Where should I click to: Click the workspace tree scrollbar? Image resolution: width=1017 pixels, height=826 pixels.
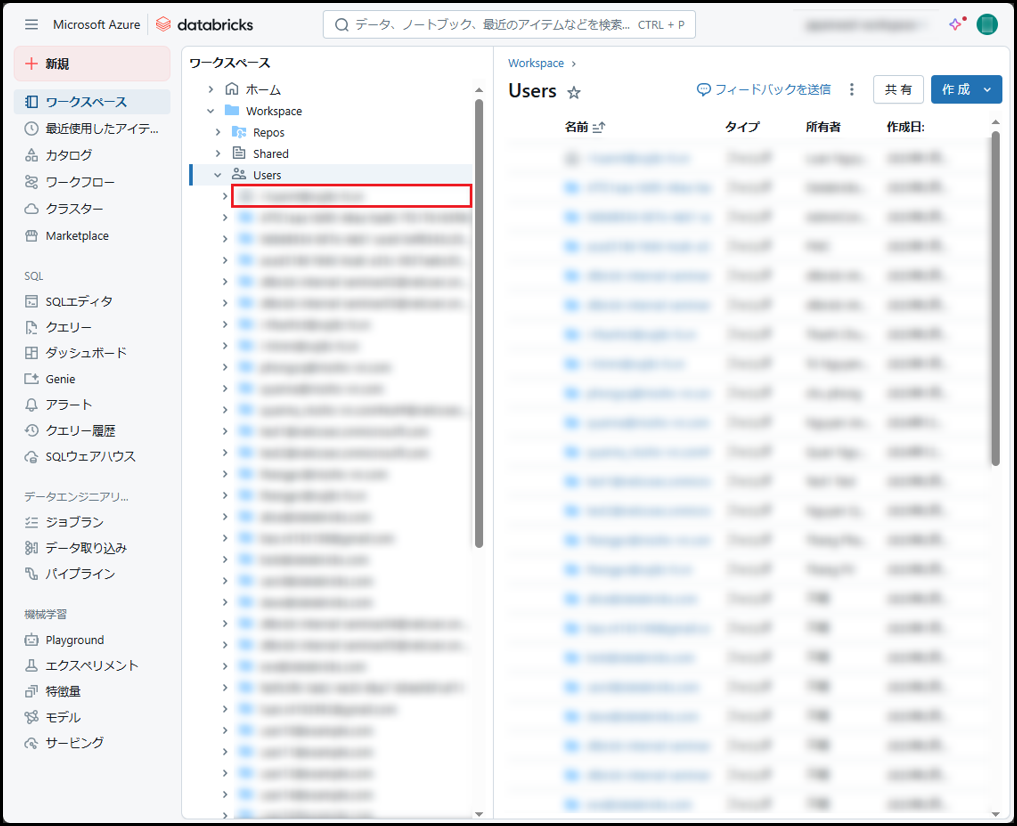[x=479, y=323]
